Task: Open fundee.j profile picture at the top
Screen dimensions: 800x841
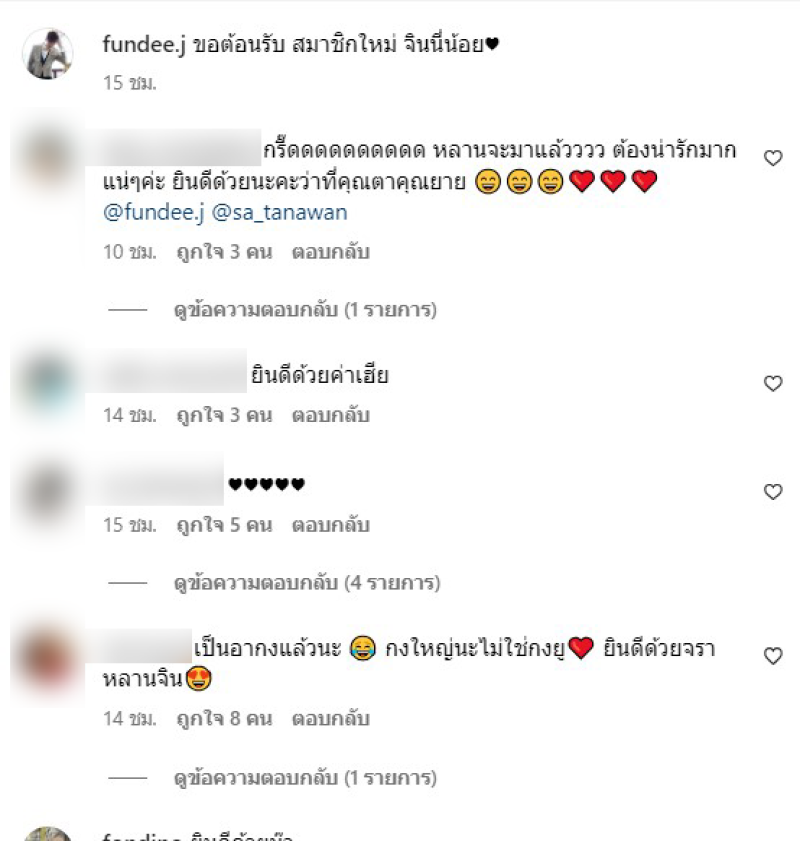Action: click(48, 54)
